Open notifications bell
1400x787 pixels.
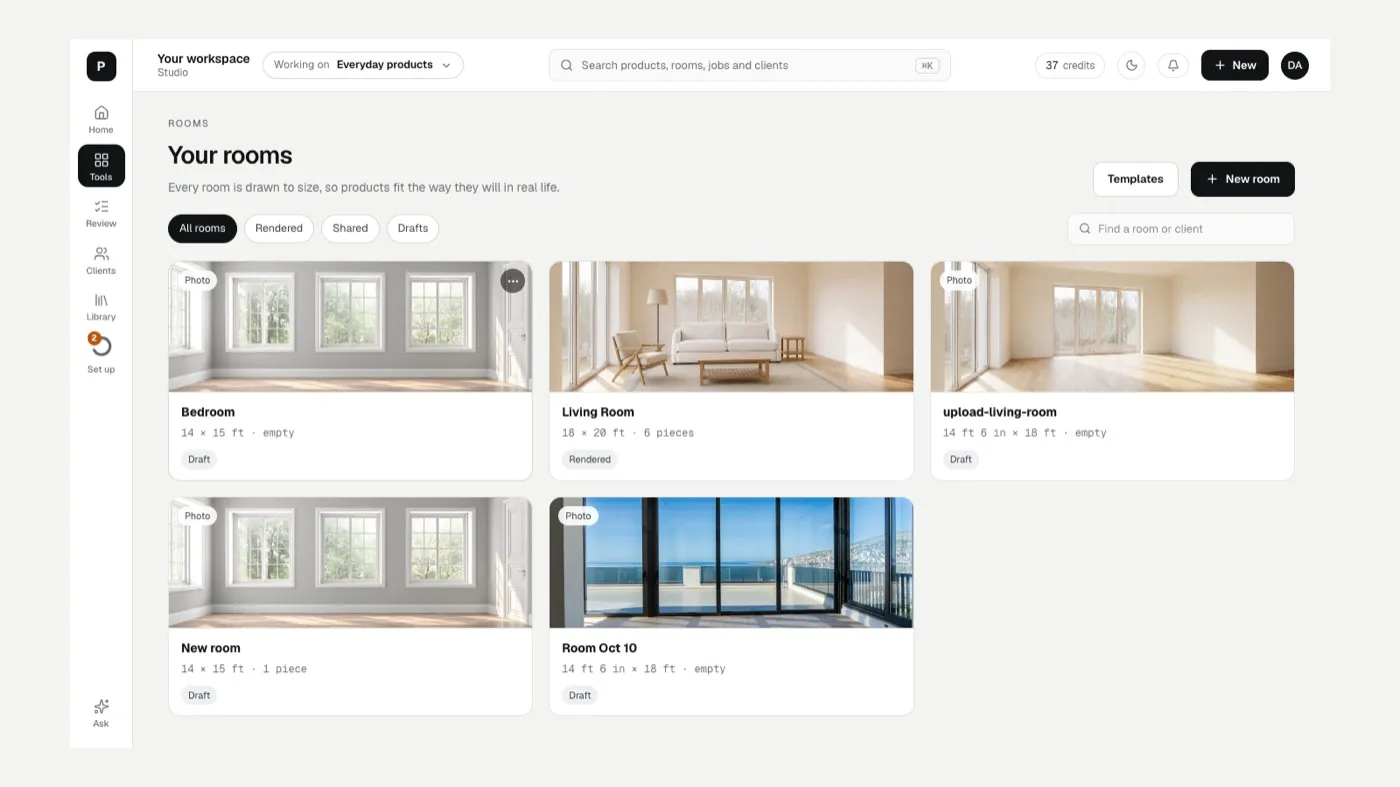pos(1173,65)
